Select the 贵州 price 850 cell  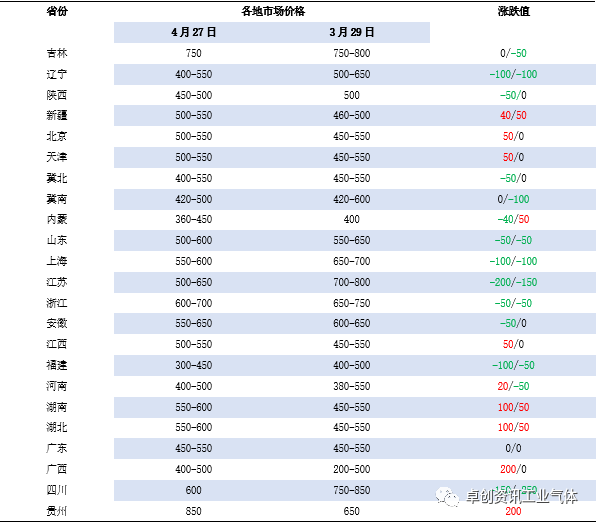coord(193,511)
